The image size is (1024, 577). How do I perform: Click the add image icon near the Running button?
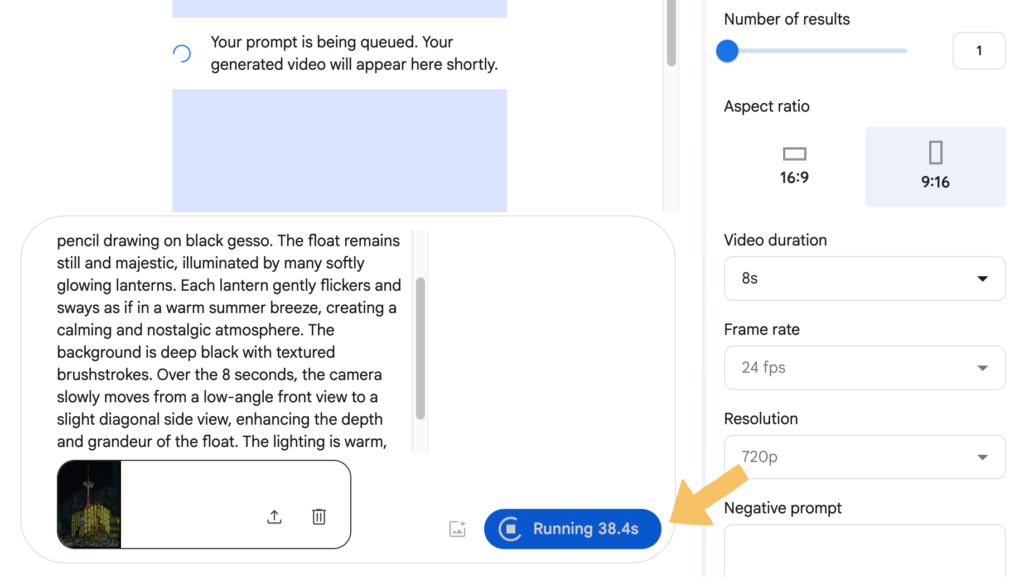tap(457, 529)
